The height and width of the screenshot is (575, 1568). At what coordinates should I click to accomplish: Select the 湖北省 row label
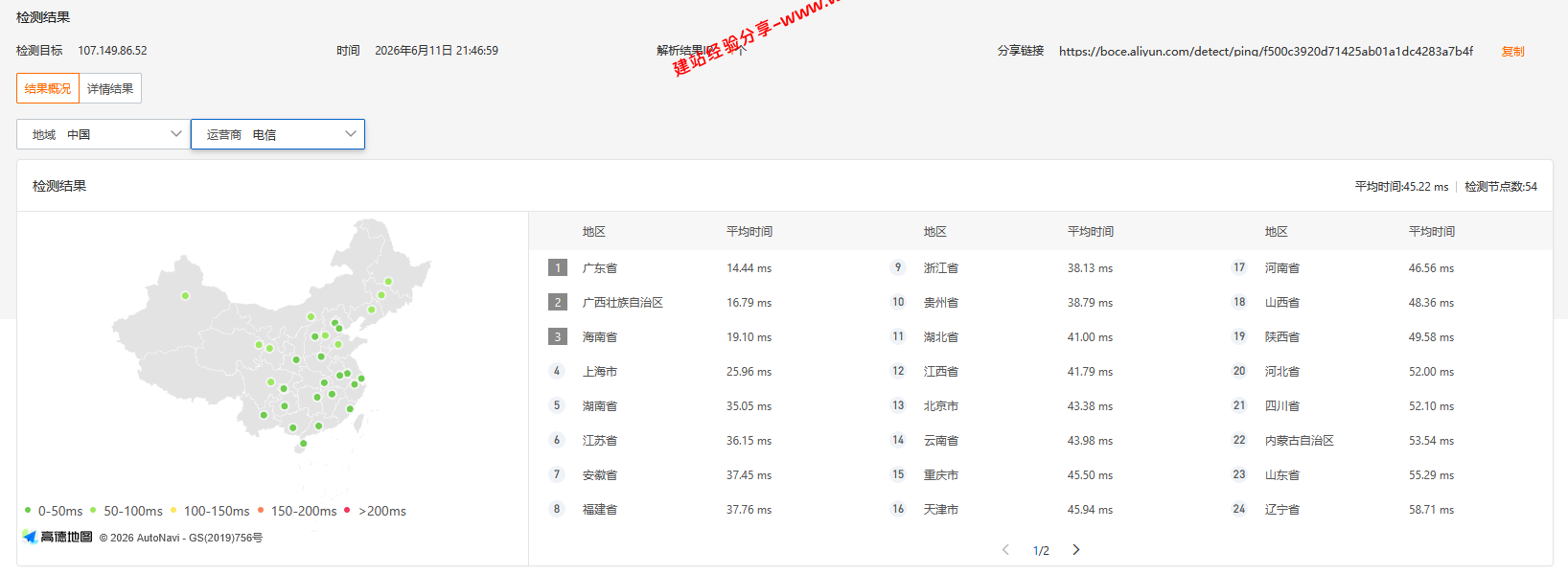click(x=941, y=337)
